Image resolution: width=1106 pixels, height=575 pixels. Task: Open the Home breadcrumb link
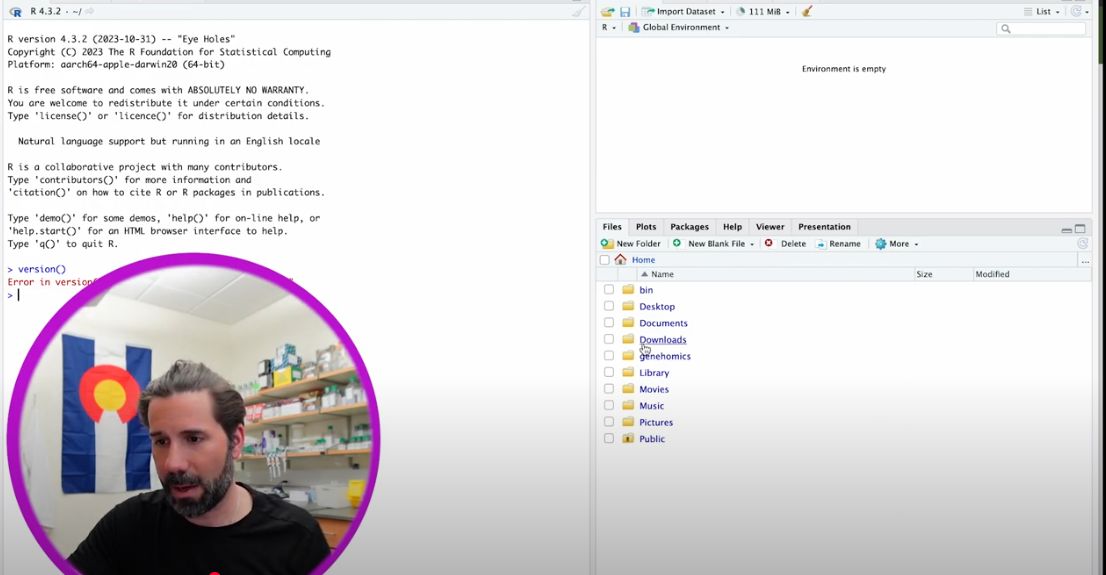(643, 260)
